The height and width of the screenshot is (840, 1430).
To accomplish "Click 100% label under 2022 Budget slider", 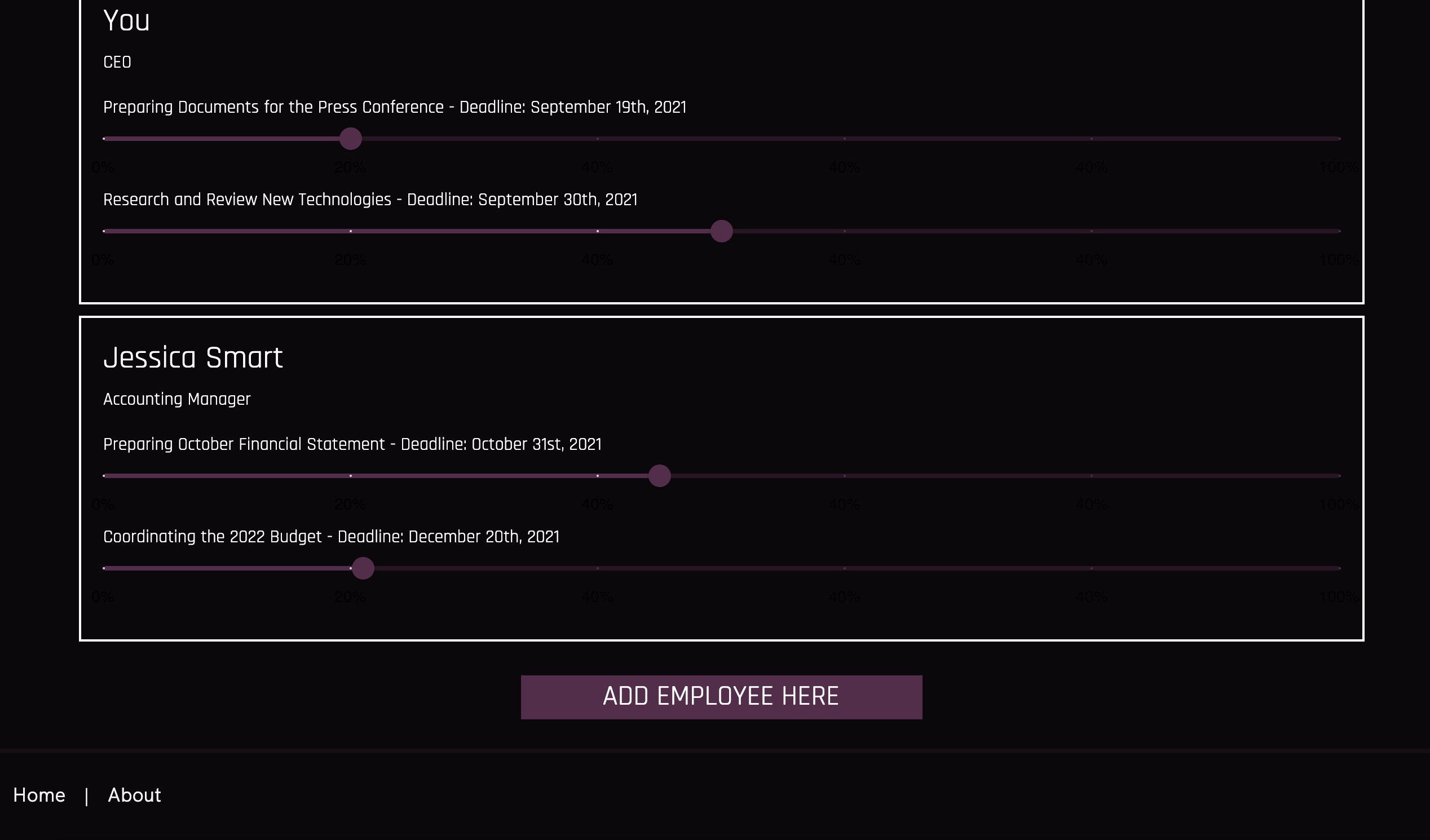I will tap(1338, 596).
